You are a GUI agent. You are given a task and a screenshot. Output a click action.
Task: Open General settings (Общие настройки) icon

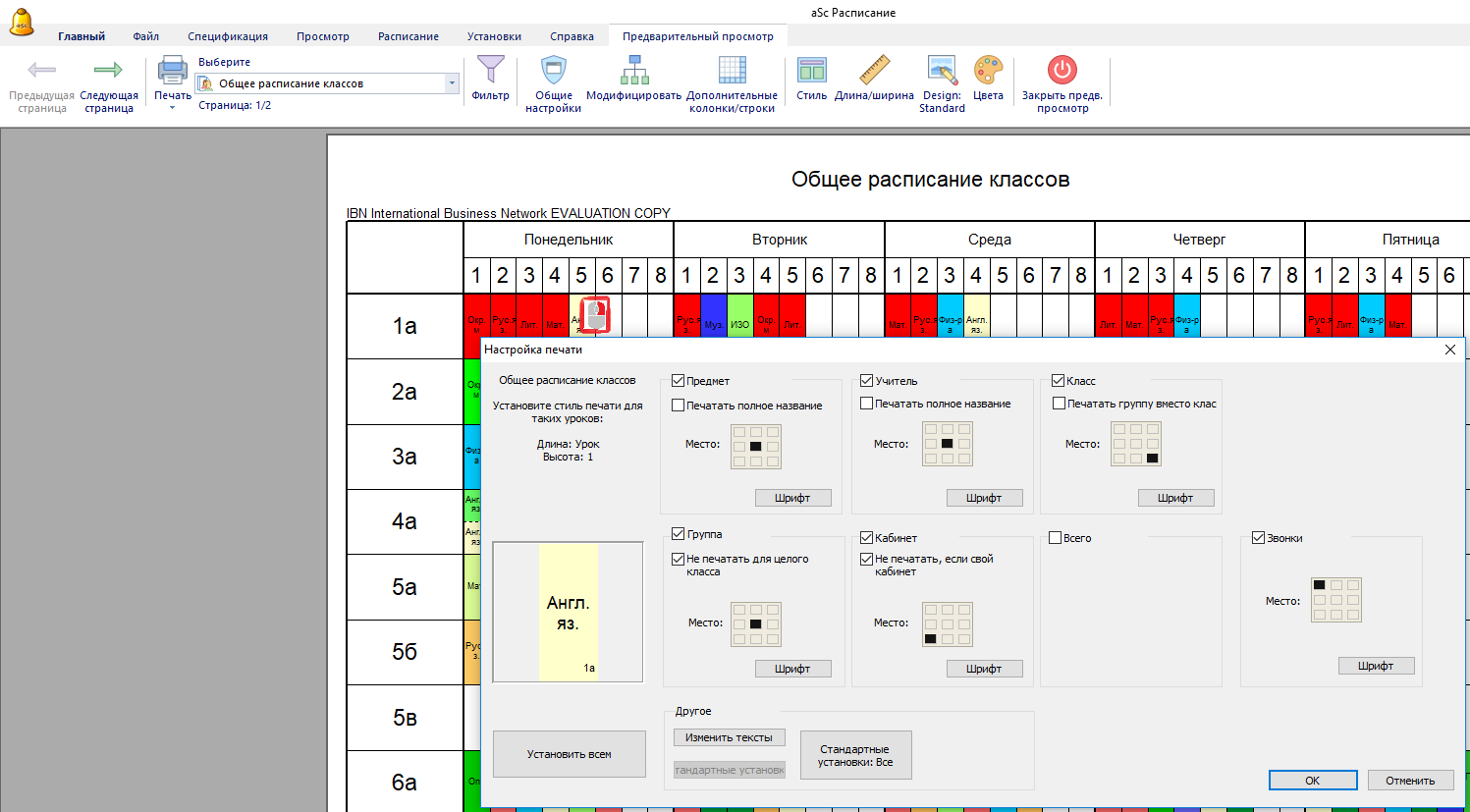[x=554, y=72]
